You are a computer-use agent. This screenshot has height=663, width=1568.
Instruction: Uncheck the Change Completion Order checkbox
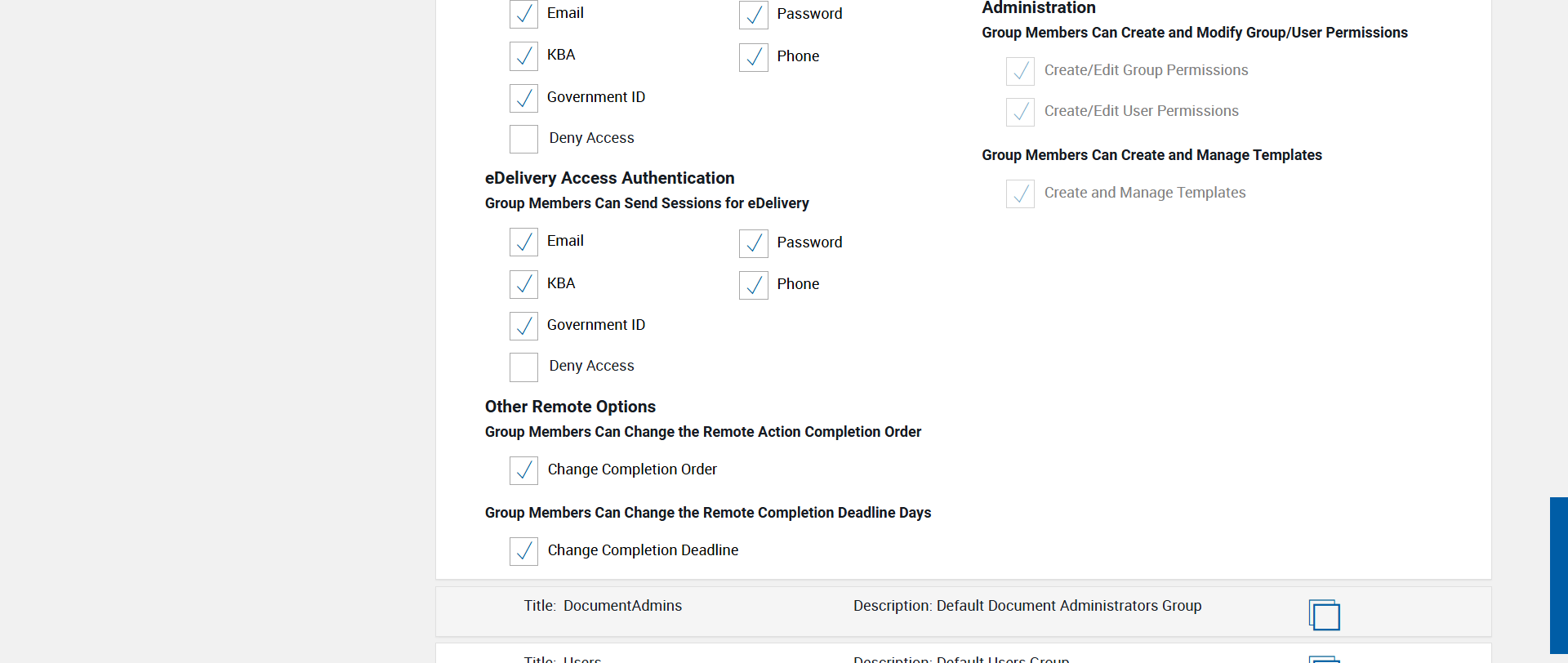[x=523, y=470]
